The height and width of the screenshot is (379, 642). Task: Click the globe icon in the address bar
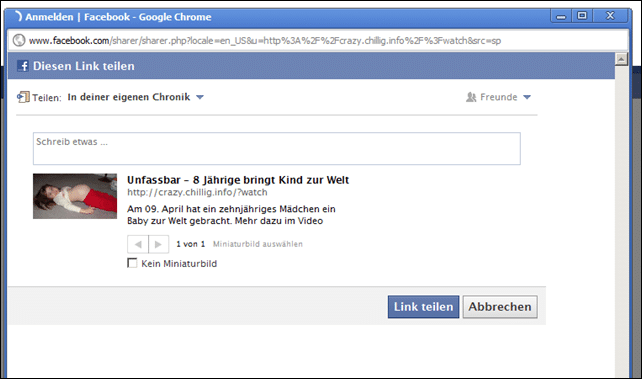[19, 40]
